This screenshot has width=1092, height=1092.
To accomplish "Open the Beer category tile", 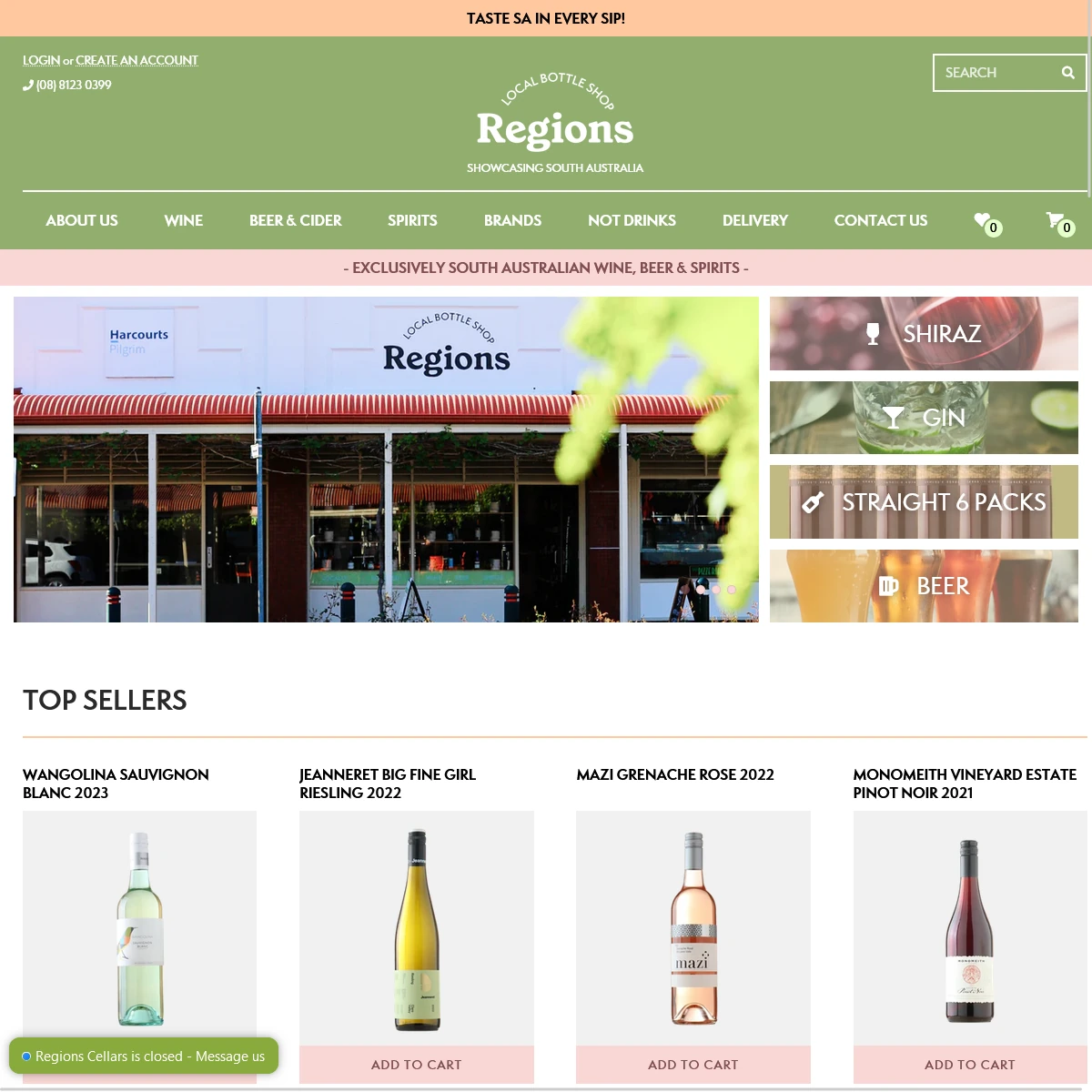I will 924,586.
